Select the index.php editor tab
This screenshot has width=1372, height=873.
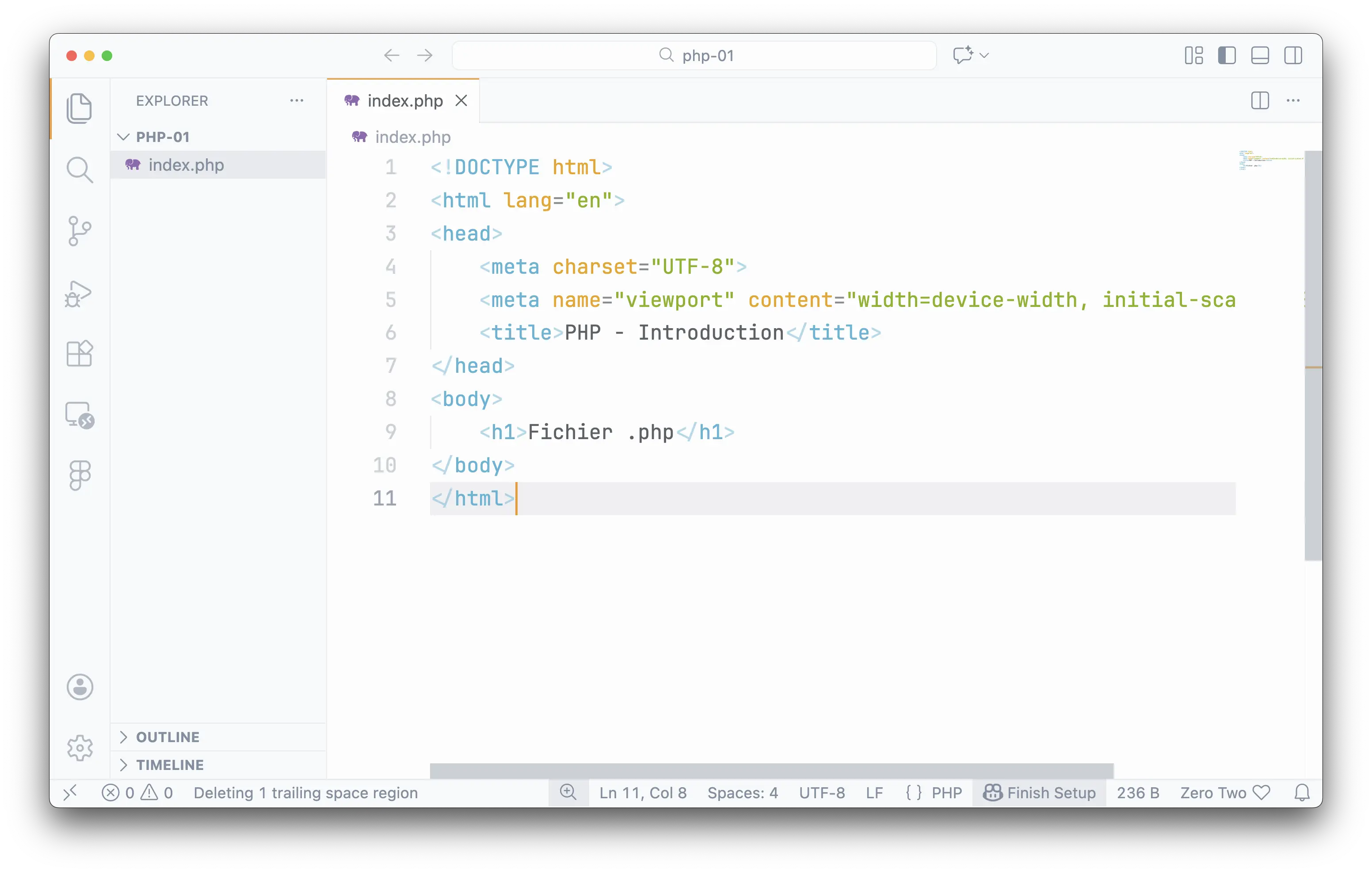point(404,101)
